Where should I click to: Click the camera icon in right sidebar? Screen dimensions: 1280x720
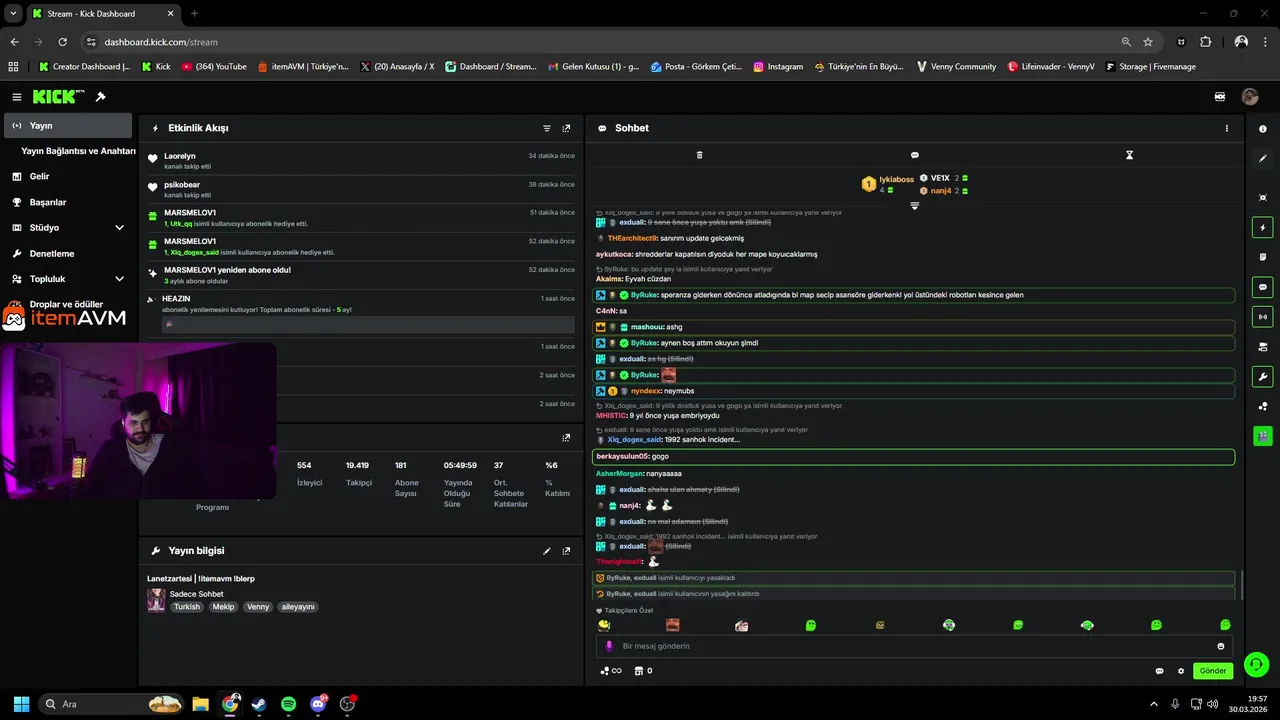click(x=1263, y=347)
